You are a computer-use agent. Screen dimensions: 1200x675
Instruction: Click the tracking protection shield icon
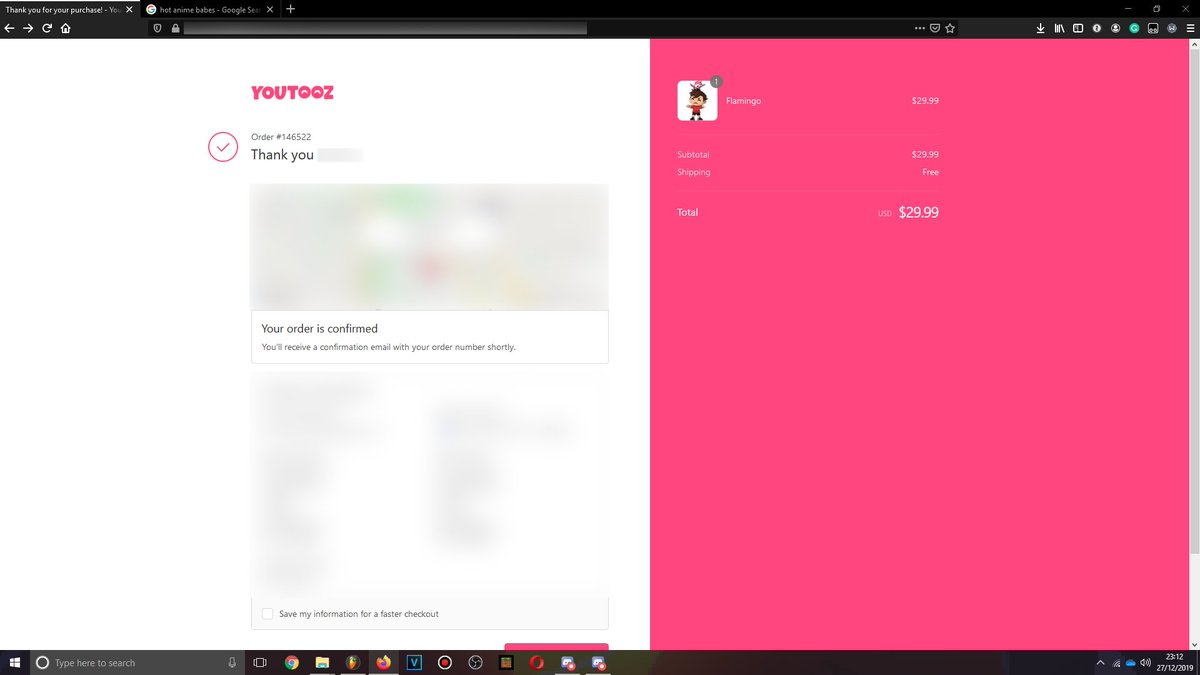tap(157, 28)
